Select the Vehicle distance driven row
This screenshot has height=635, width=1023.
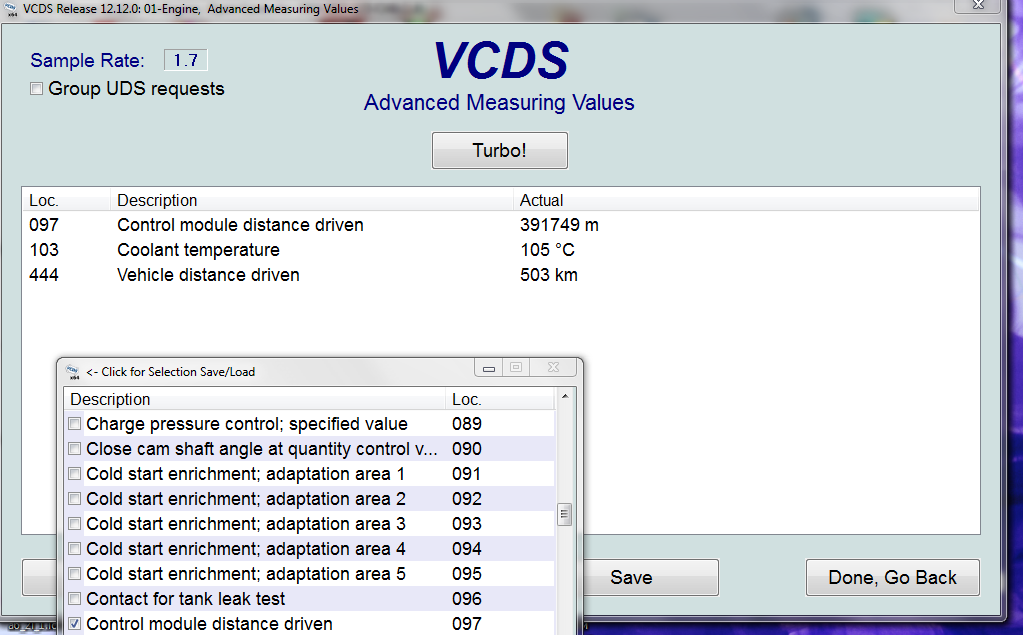click(x=501, y=275)
